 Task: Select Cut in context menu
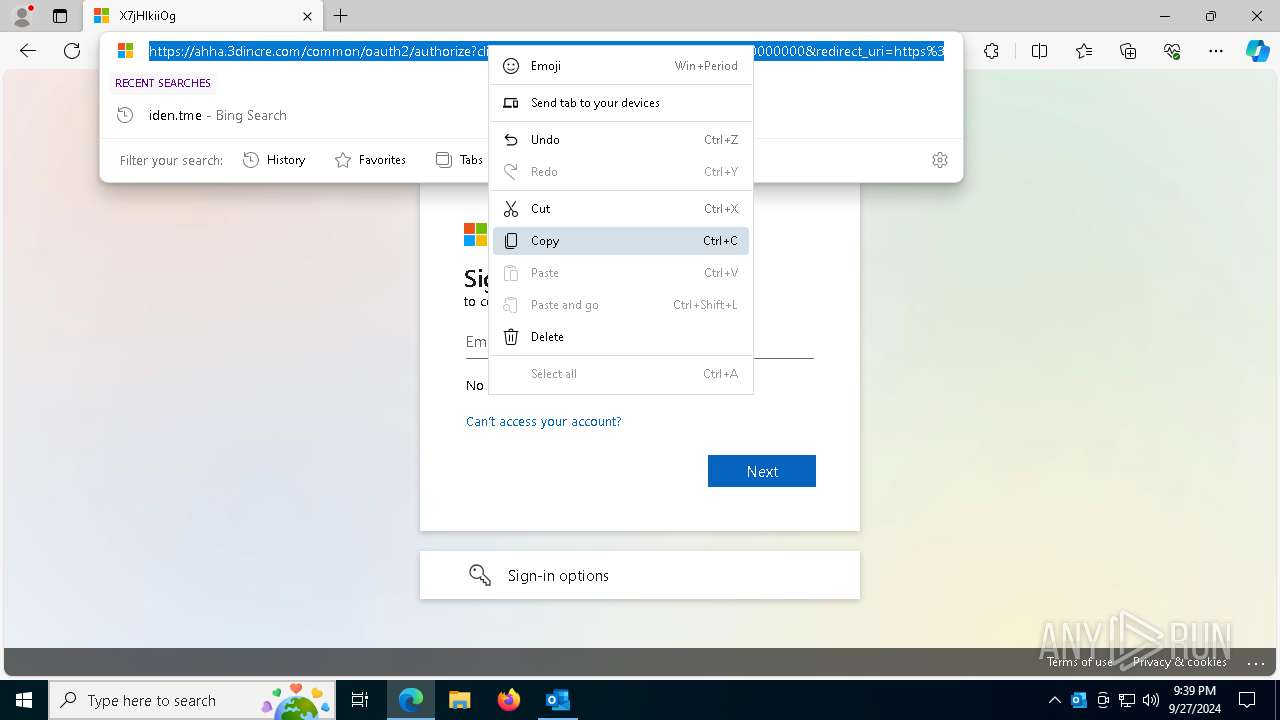[621, 209]
